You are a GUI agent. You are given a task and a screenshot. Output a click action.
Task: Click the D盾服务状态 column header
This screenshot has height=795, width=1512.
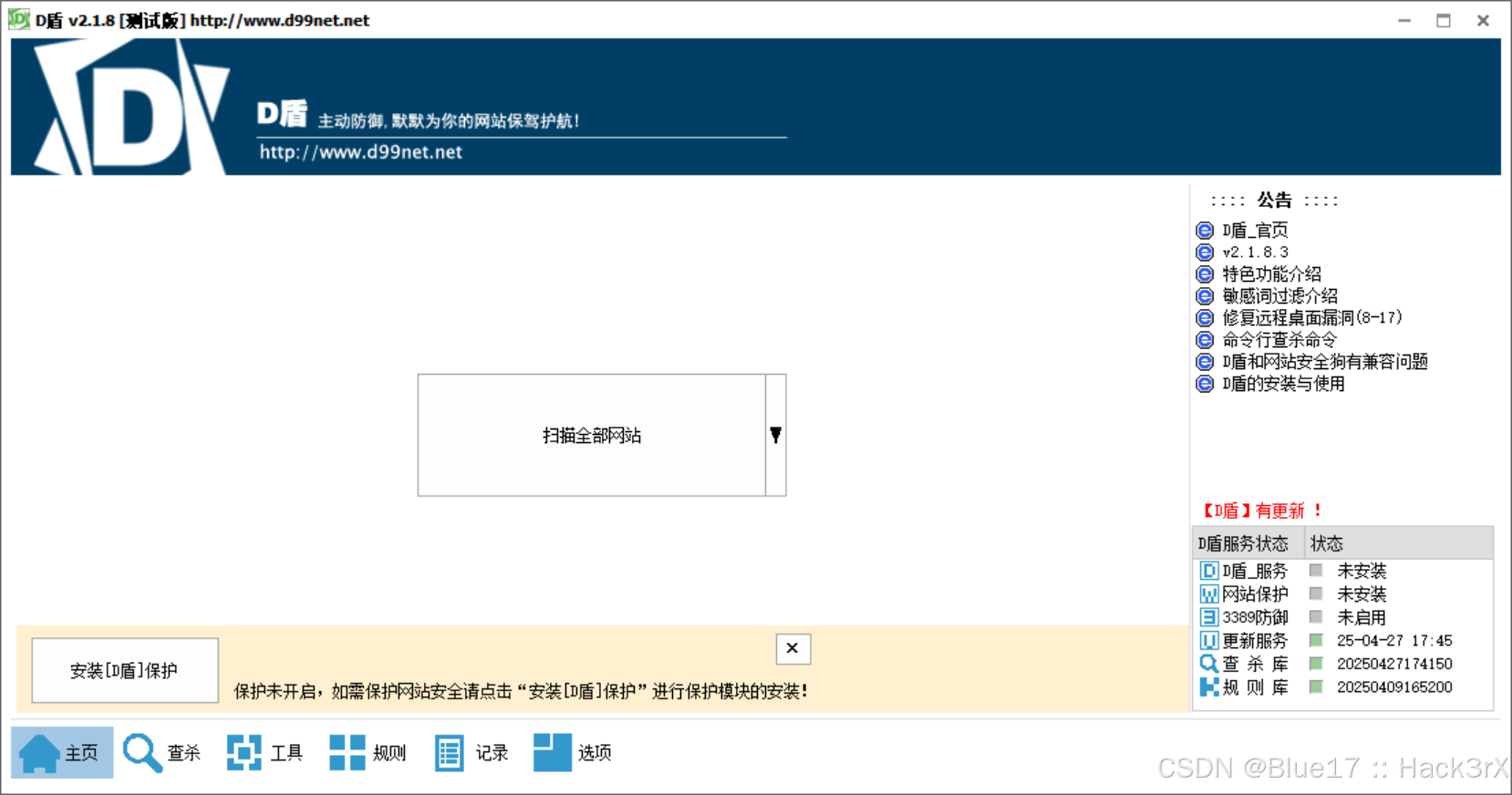point(1248,543)
